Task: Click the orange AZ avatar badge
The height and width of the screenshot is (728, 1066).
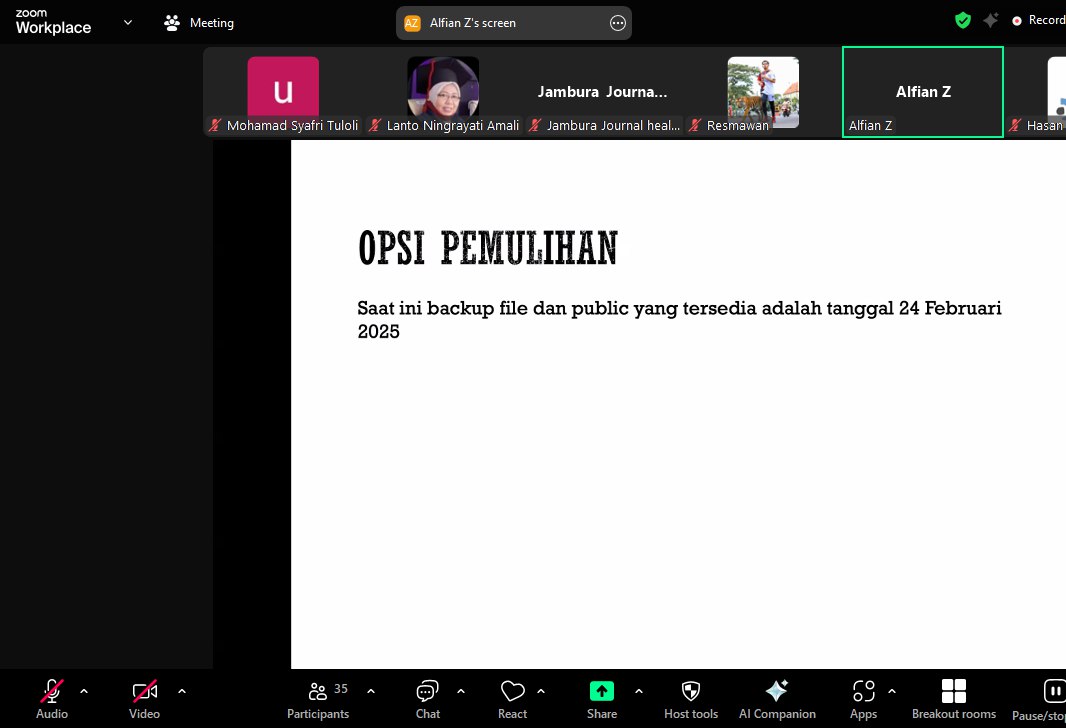Action: (412, 23)
